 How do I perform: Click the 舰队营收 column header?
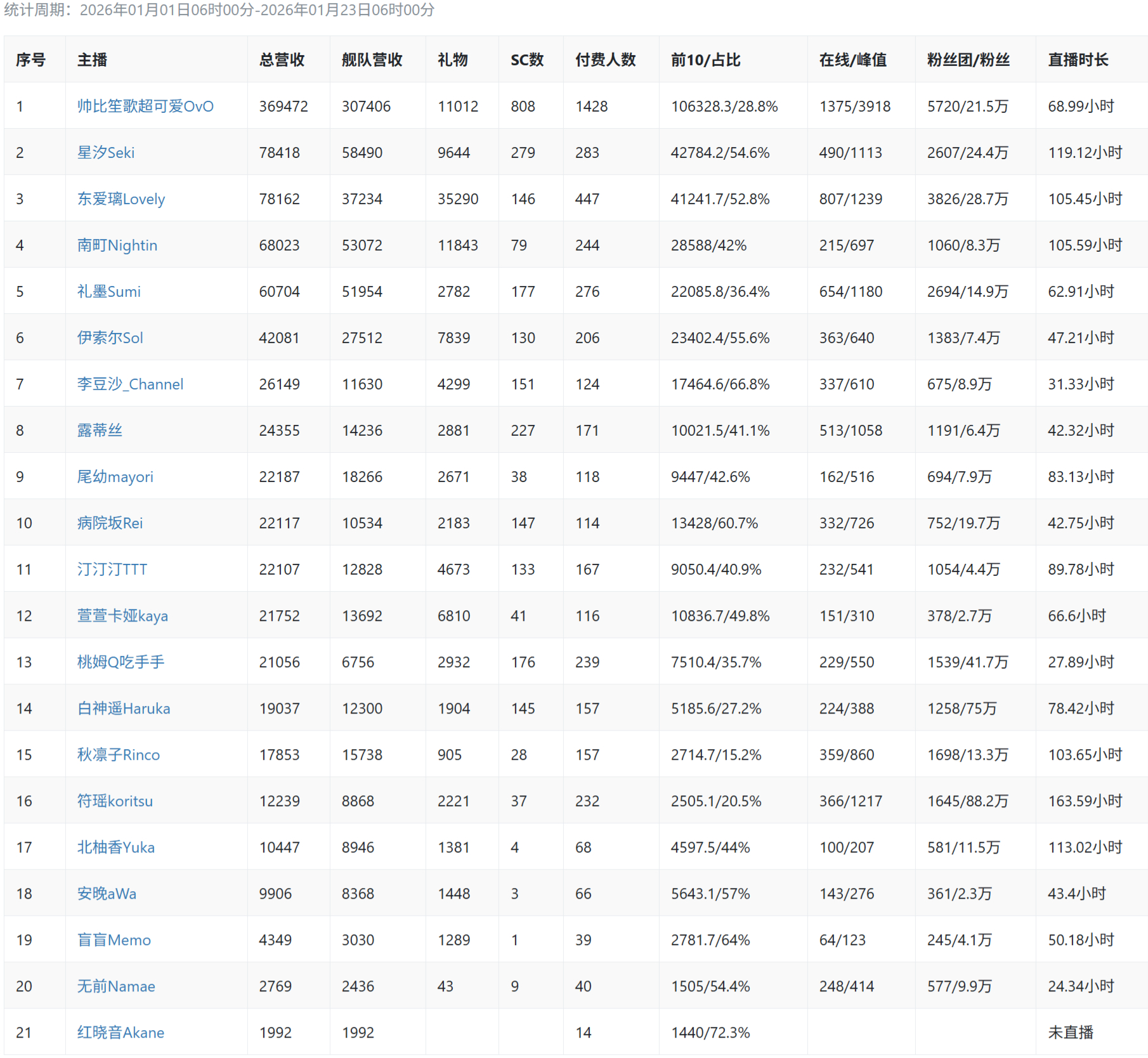(x=372, y=60)
